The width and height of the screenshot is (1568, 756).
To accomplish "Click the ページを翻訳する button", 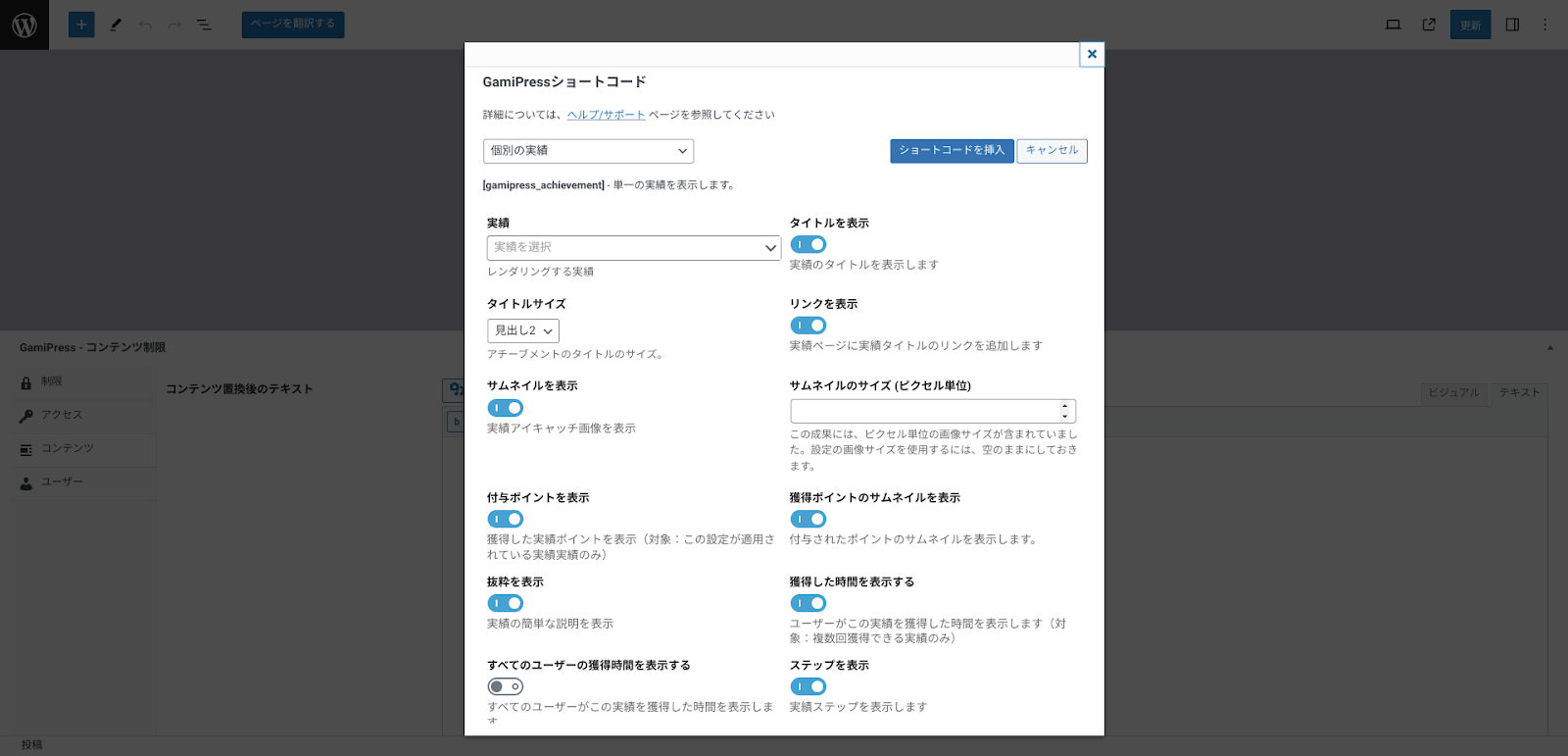I will (x=293, y=25).
